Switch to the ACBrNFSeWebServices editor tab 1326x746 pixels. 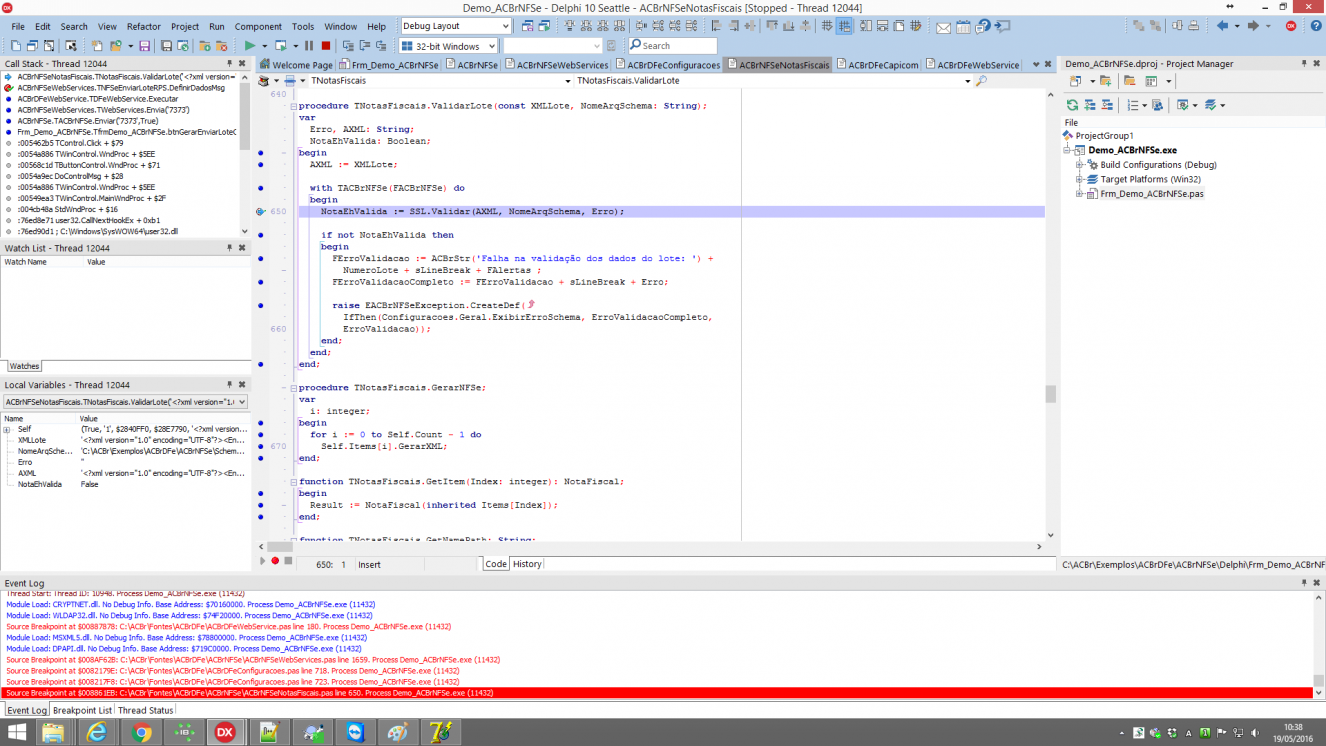tap(556, 65)
